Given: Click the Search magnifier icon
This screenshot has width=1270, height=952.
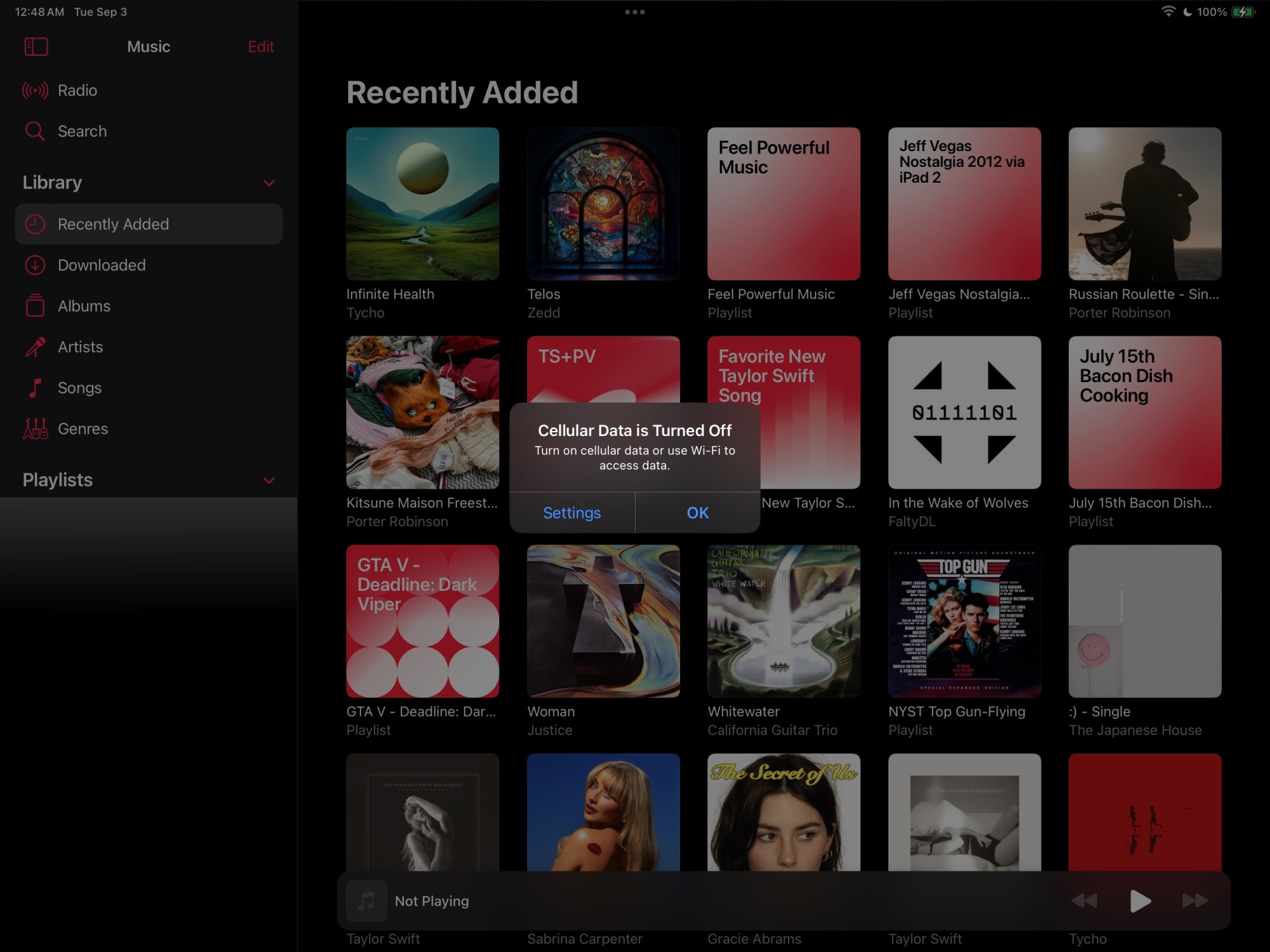Looking at the screenshot, I should [x=35, y=131].
